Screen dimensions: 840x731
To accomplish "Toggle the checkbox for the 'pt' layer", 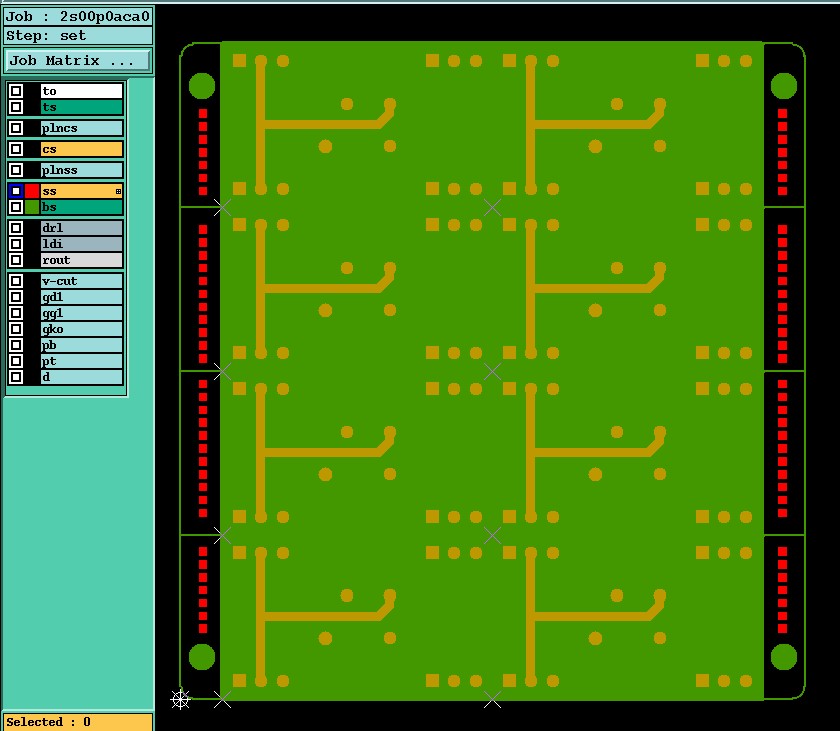I will (x=16, y=361).
